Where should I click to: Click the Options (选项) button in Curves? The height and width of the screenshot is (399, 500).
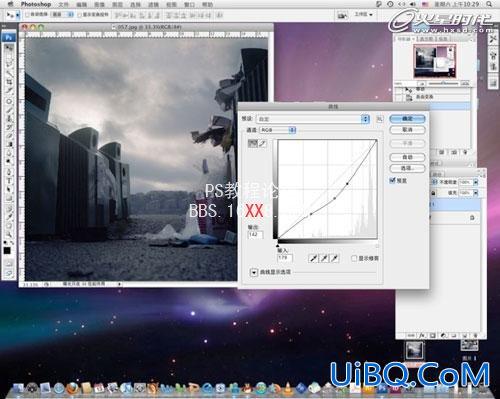(x=407, y=168)
